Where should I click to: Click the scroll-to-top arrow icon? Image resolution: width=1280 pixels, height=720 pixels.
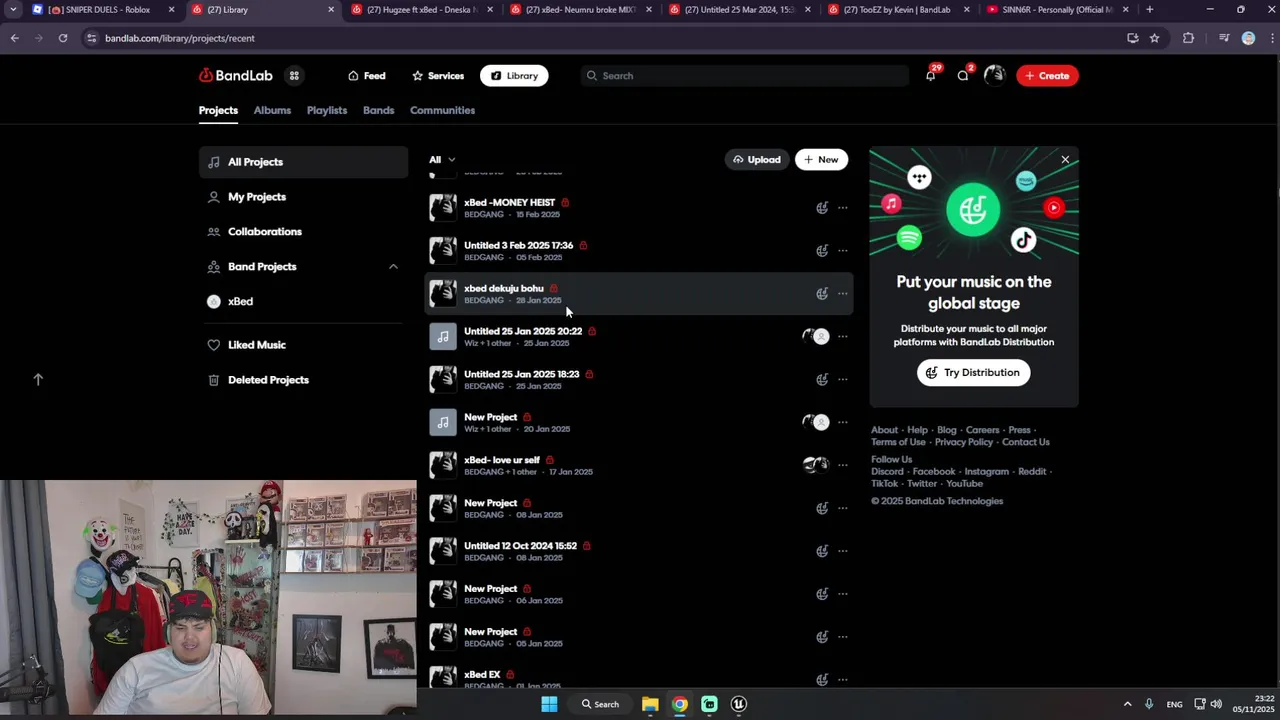pos(38,380)
